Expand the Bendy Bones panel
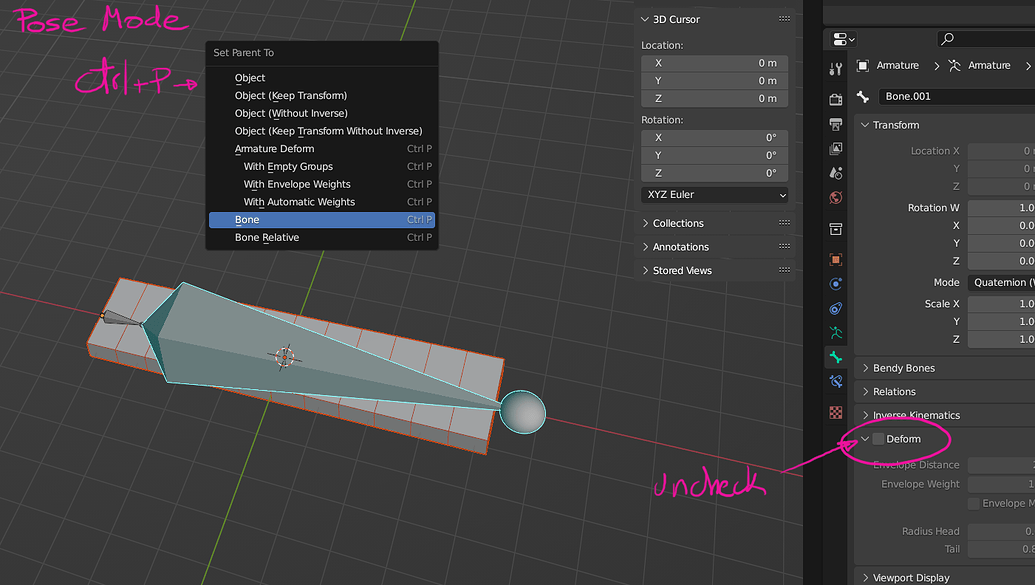This screenshot has height=585, width=1035. coord(865,368)
